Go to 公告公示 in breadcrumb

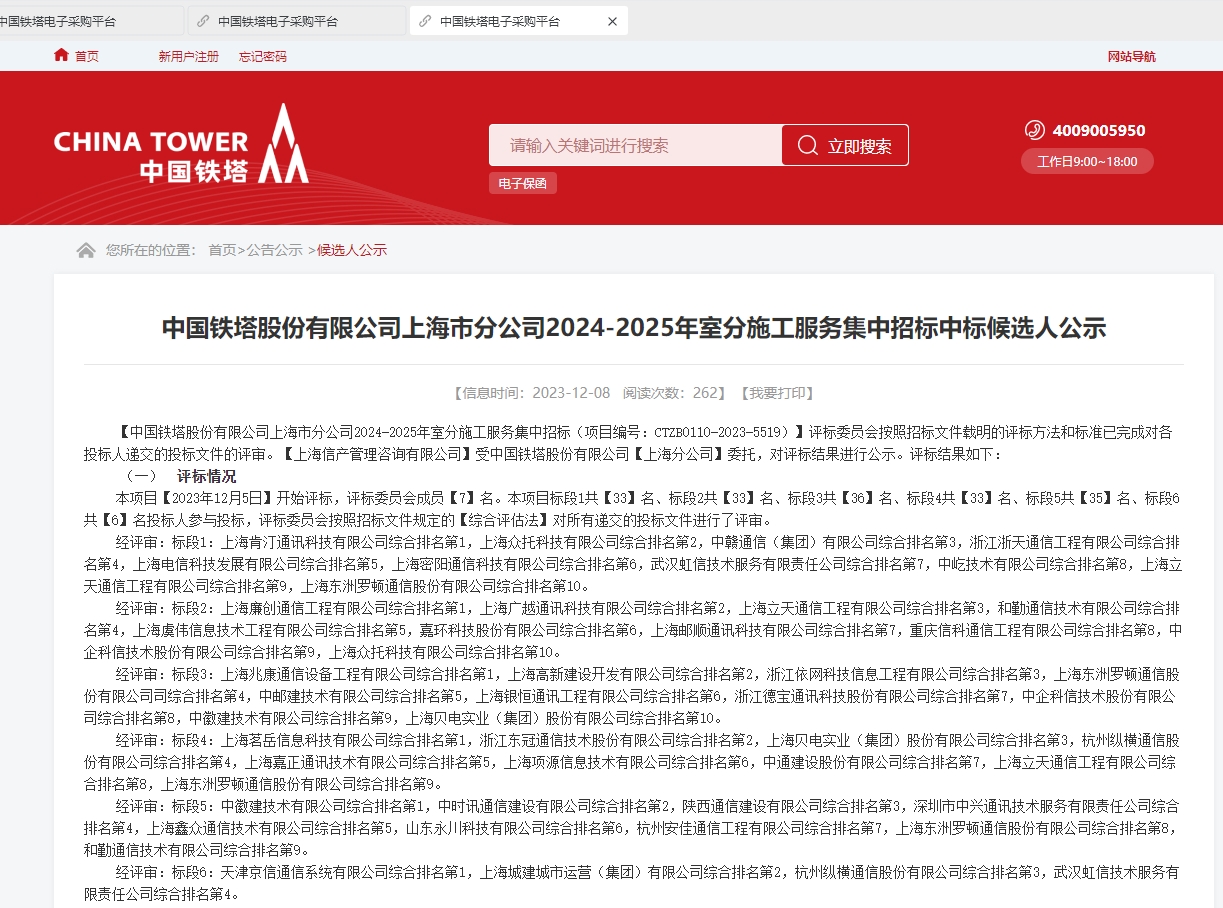coord(274,250)
